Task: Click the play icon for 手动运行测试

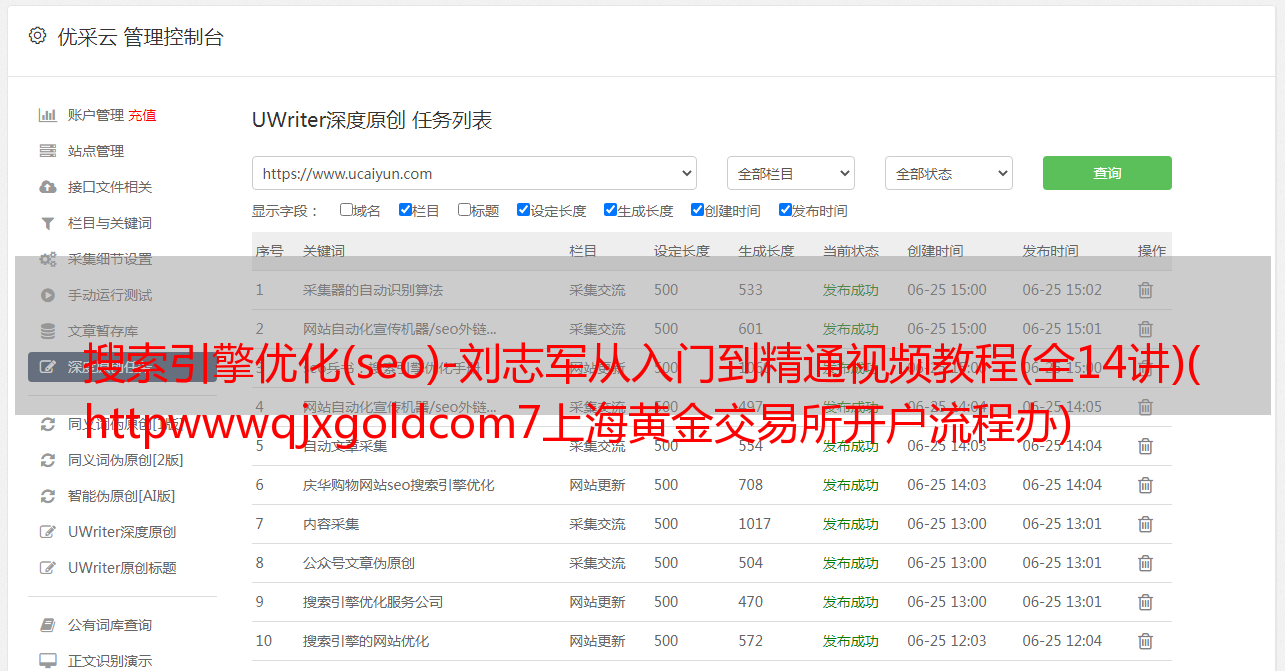Action: click(x=47, y=295)
